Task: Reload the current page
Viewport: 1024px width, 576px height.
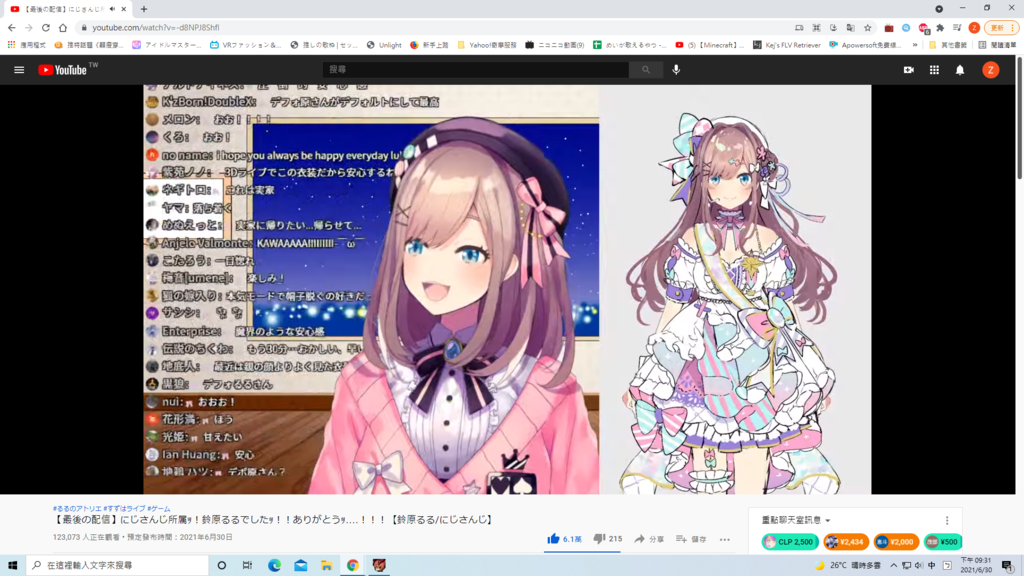Action: [x=46, y=27]
